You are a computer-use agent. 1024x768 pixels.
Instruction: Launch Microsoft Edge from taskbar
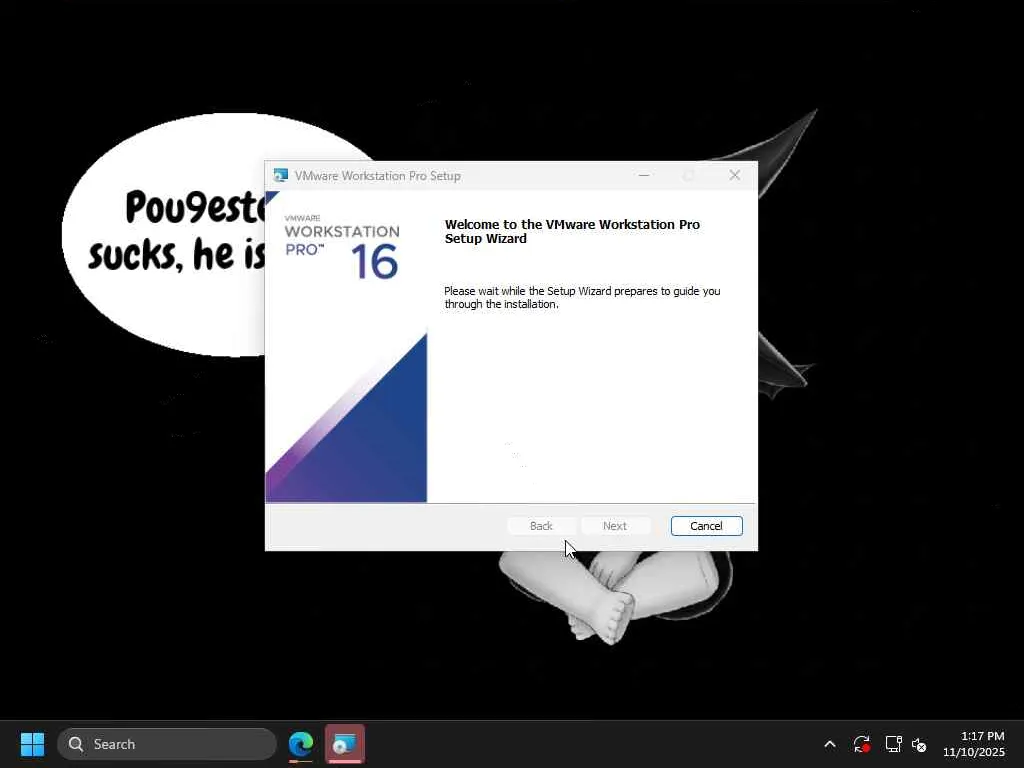pyautogui.click(x=301, y=744)
